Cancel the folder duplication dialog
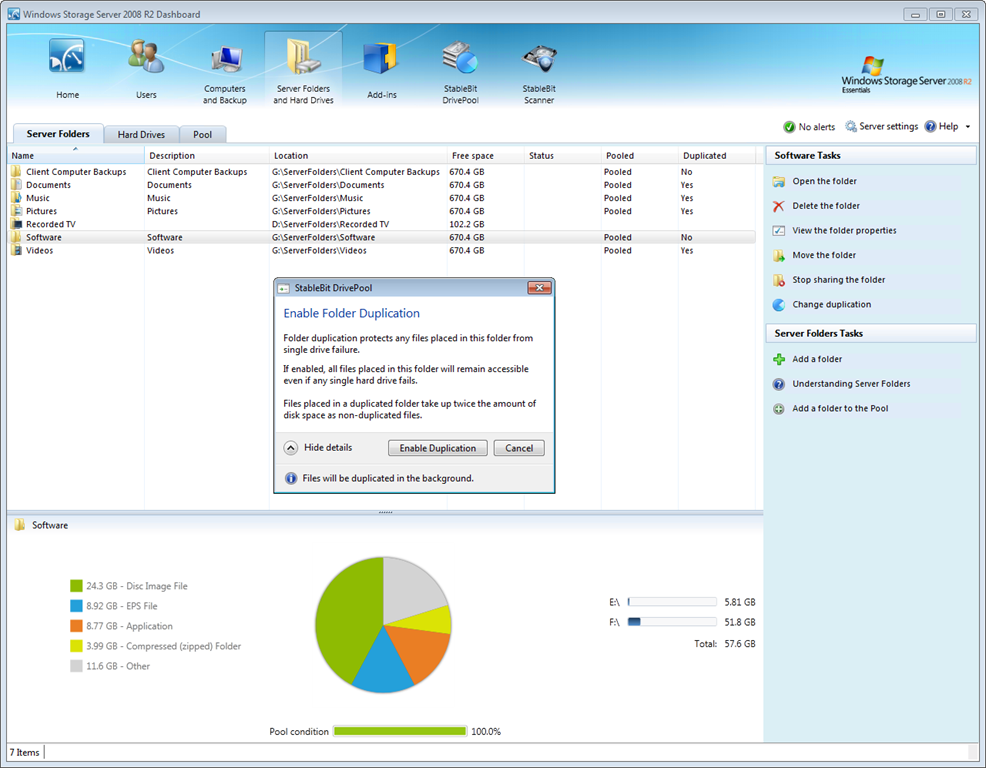986x768 pixels. point(519,448)
